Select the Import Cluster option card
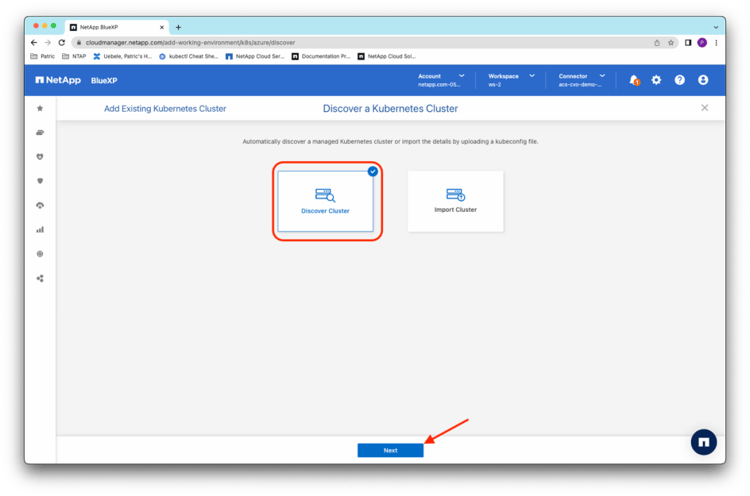The height and width of the screenshot is (496, 750). click(455, 202)
